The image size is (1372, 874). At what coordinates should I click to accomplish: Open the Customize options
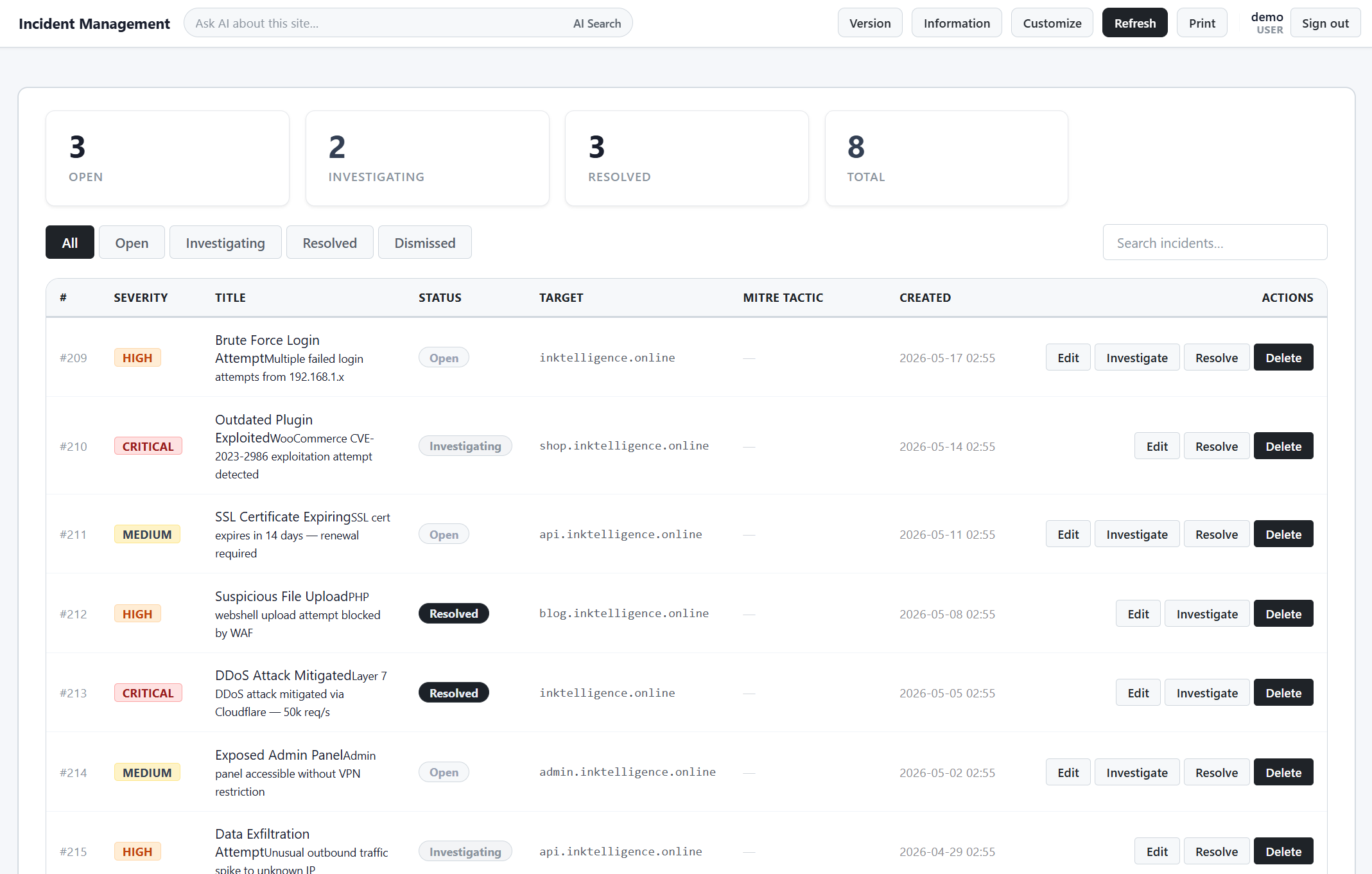(1052, 23)
